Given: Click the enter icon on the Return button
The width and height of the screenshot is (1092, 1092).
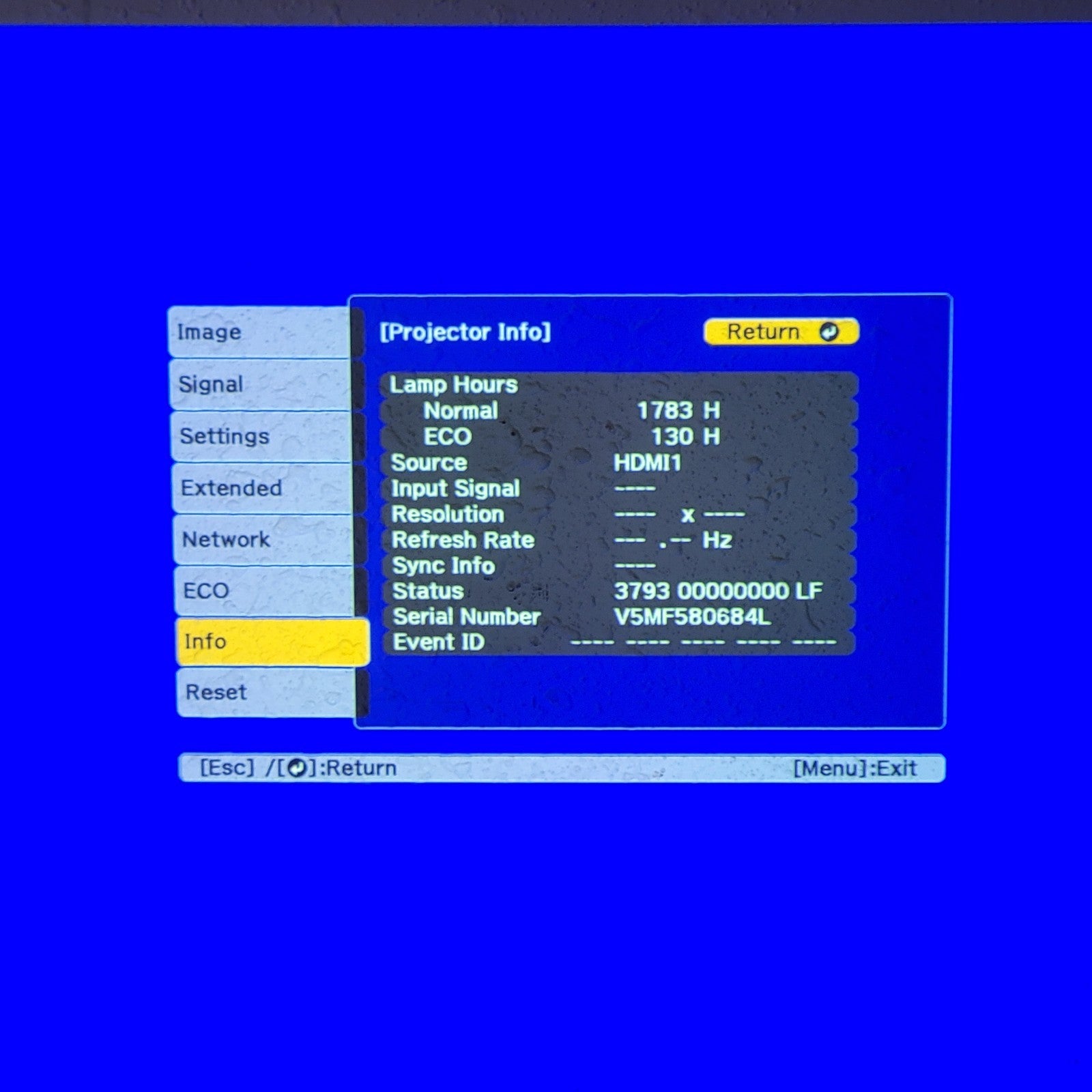Looking at the screenshot, I should tap(829, 332).
